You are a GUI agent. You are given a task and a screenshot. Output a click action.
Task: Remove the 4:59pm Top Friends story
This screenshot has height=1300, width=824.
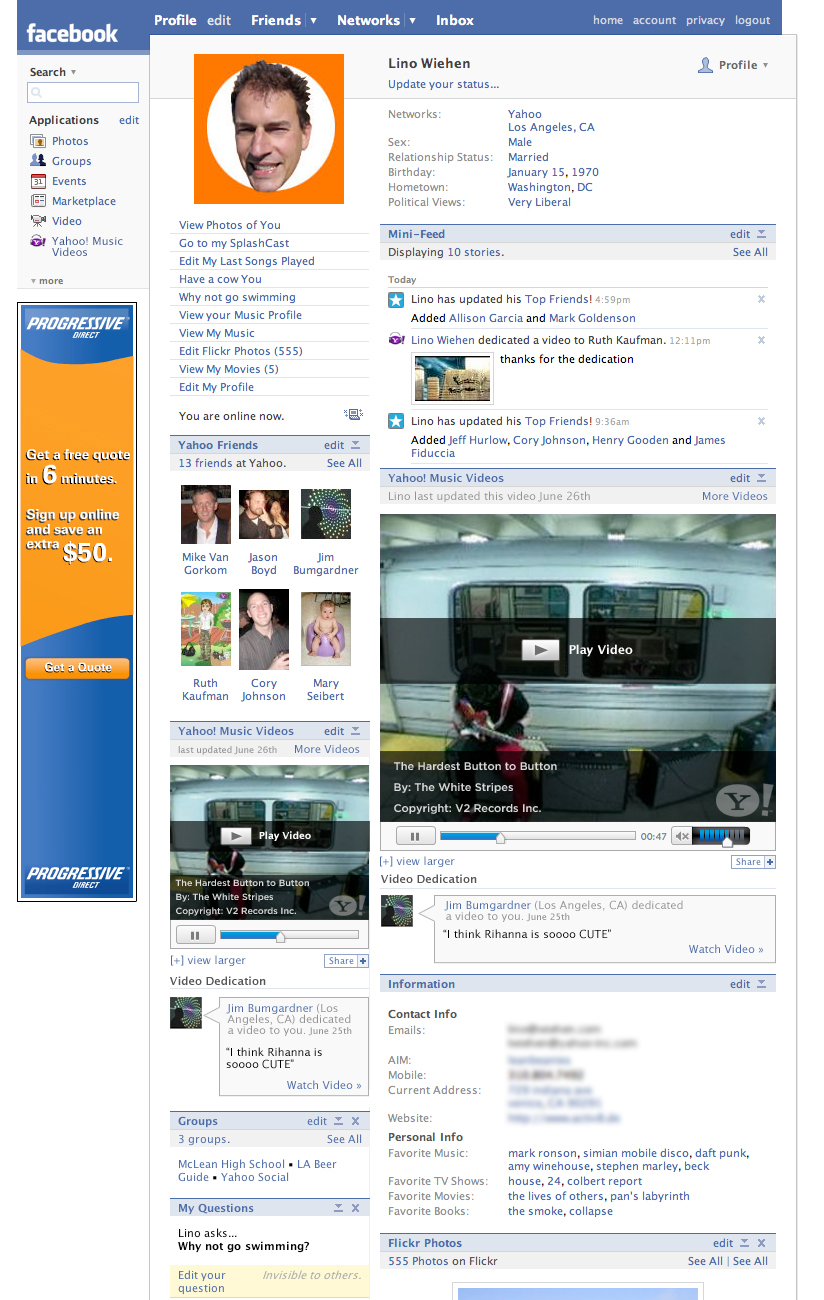761,299
